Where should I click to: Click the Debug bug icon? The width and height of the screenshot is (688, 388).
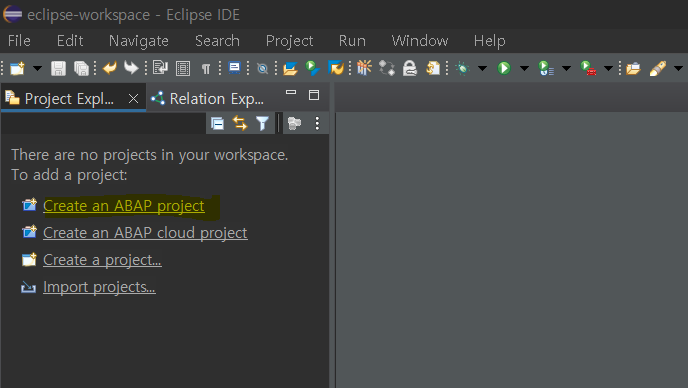click(x=462, y=68)
